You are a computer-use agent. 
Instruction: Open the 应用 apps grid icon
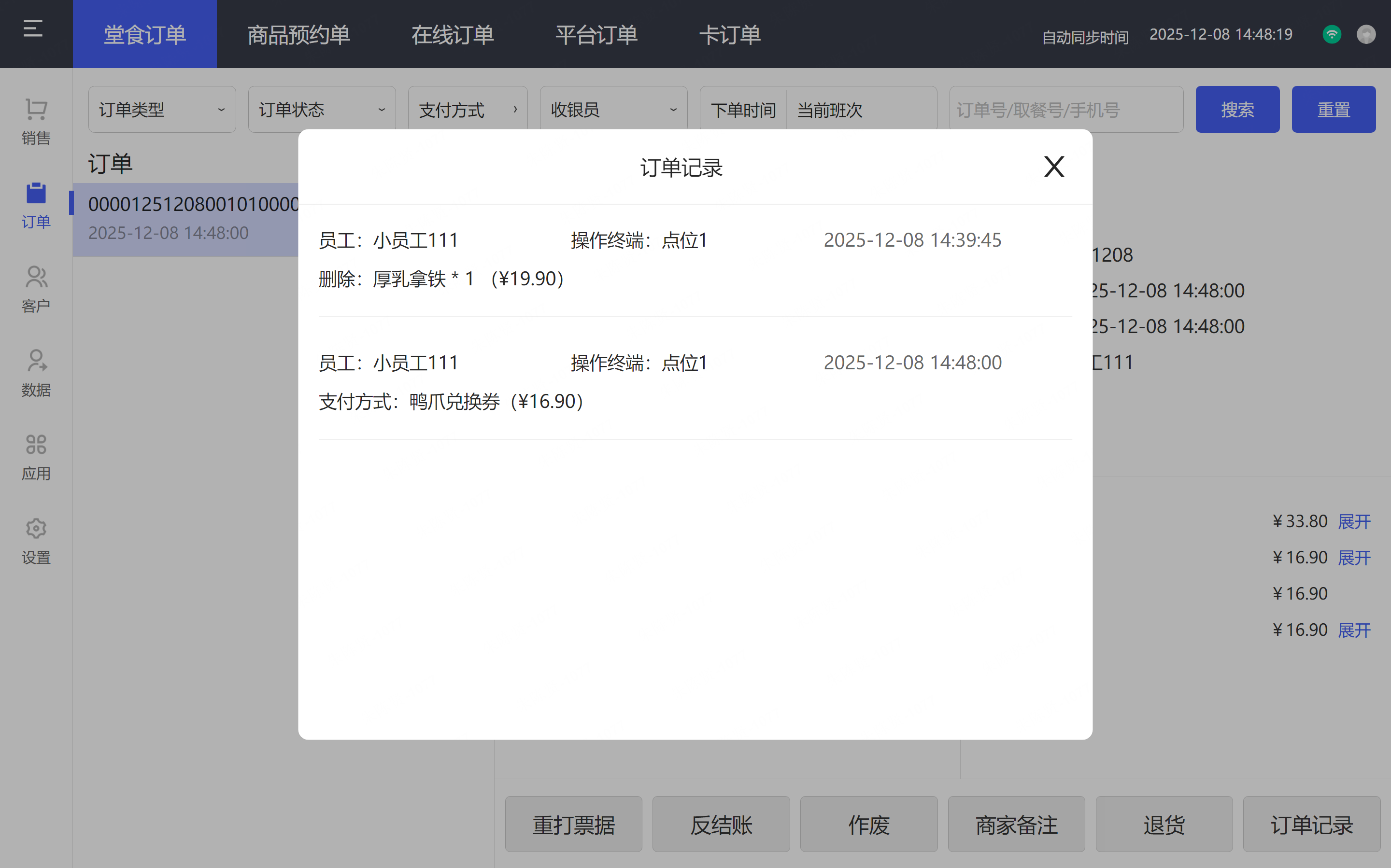36,445
